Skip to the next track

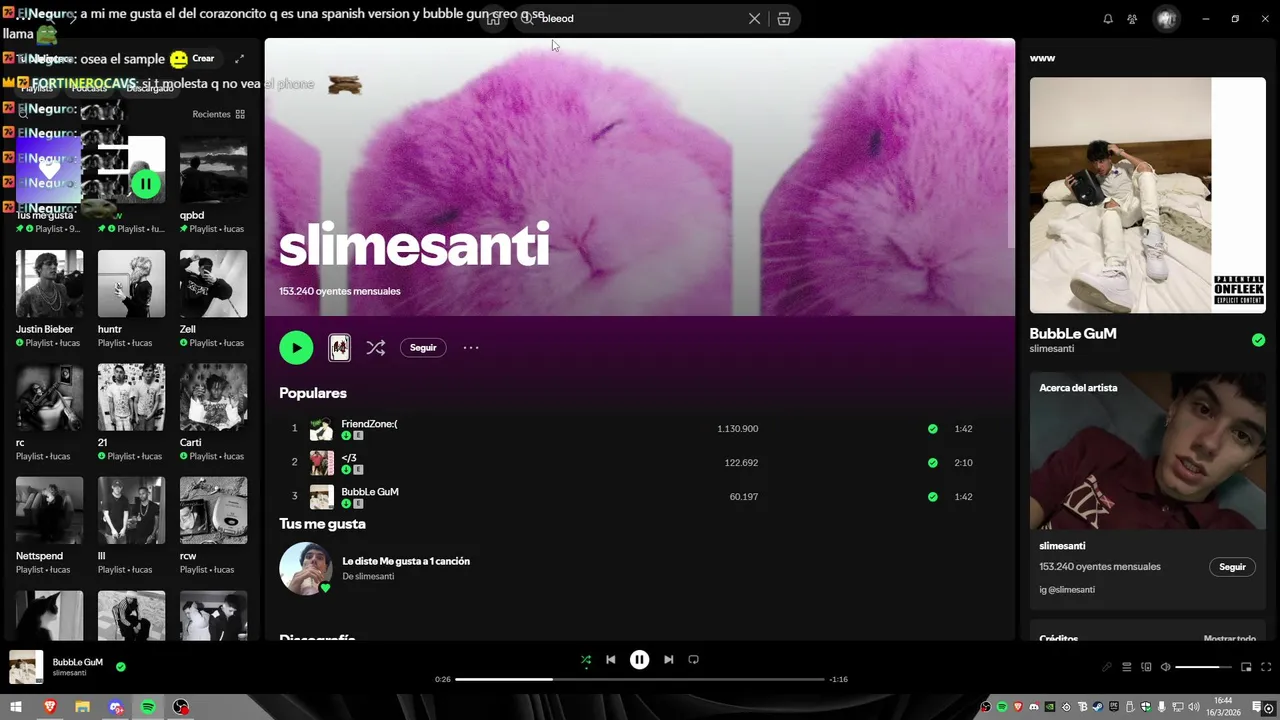coord(668,660)
